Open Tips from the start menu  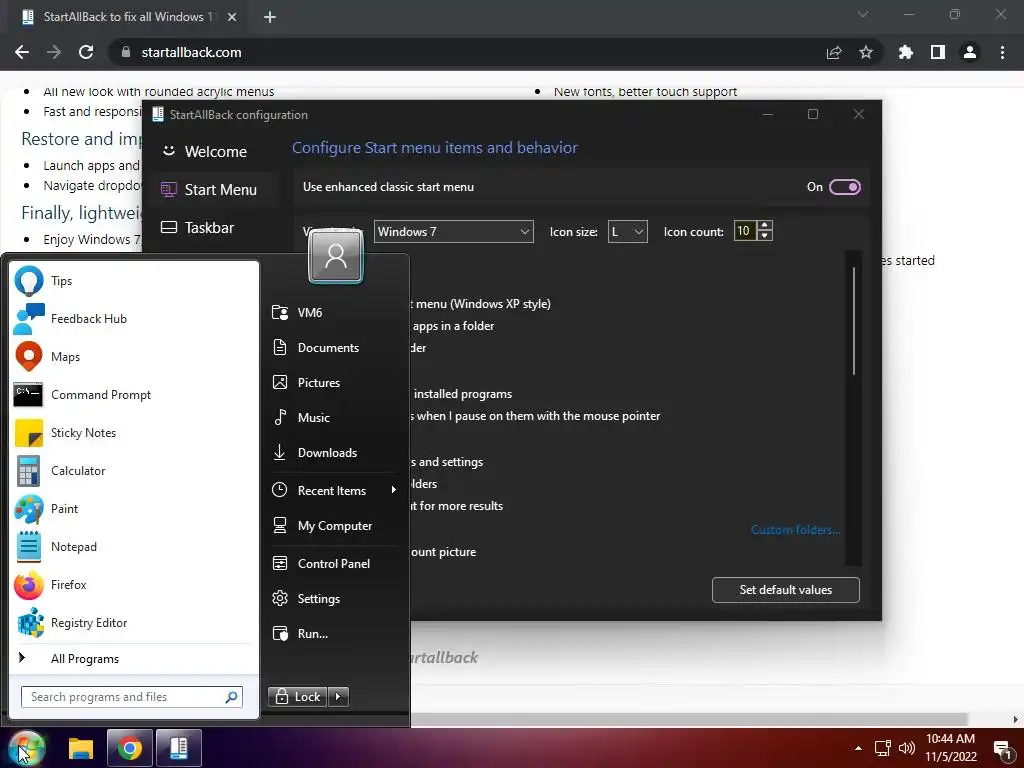(134, 281)
